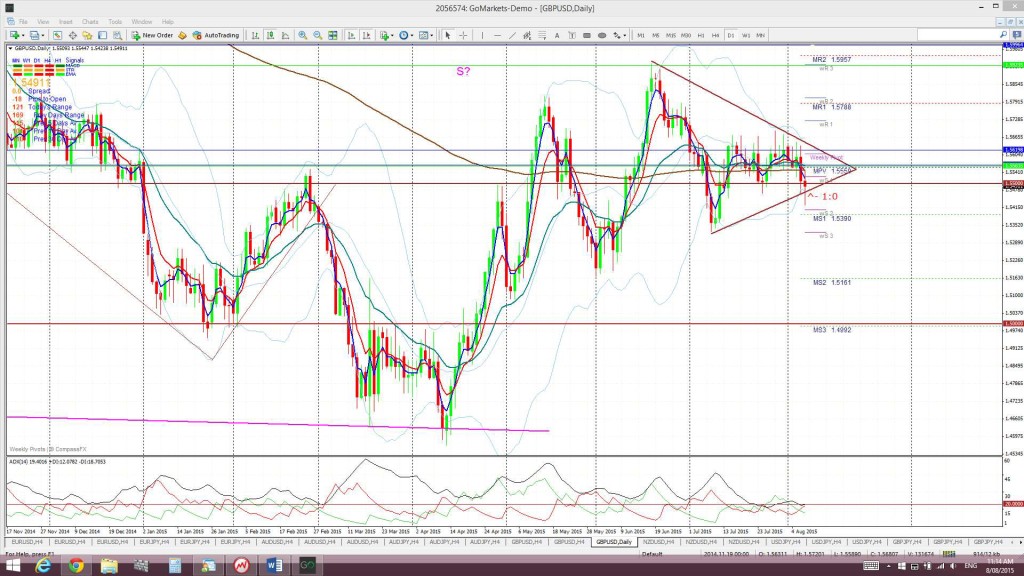1024x576 pixels.
Task: Toggle the Navigator star-folder icon
Action: tap(87, 35)
